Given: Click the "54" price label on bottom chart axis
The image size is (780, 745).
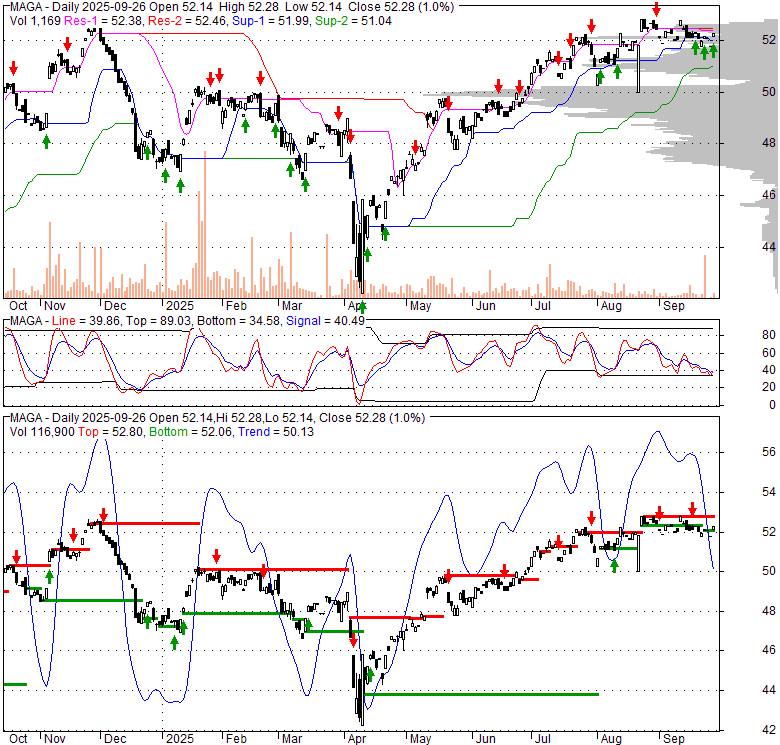Looking at the screenshot, I should coord(769,492).
